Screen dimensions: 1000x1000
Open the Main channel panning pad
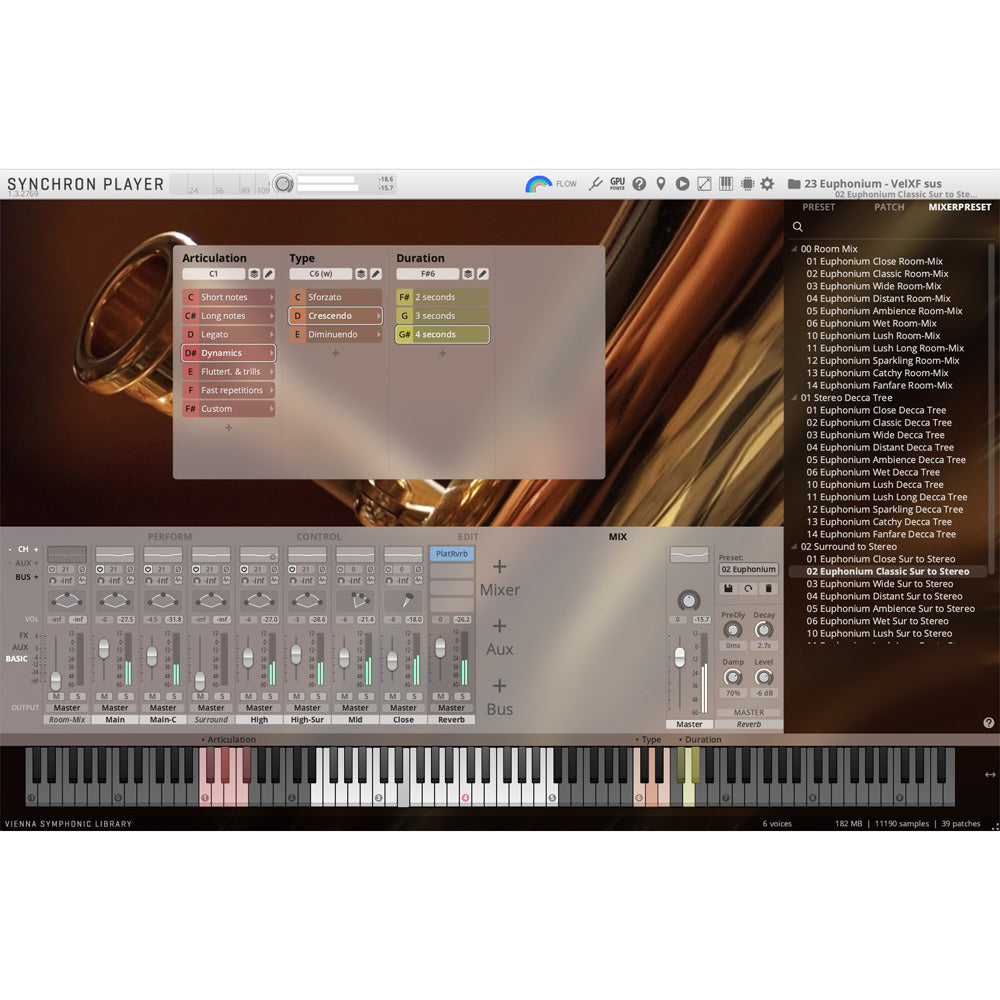click(115, 600)
